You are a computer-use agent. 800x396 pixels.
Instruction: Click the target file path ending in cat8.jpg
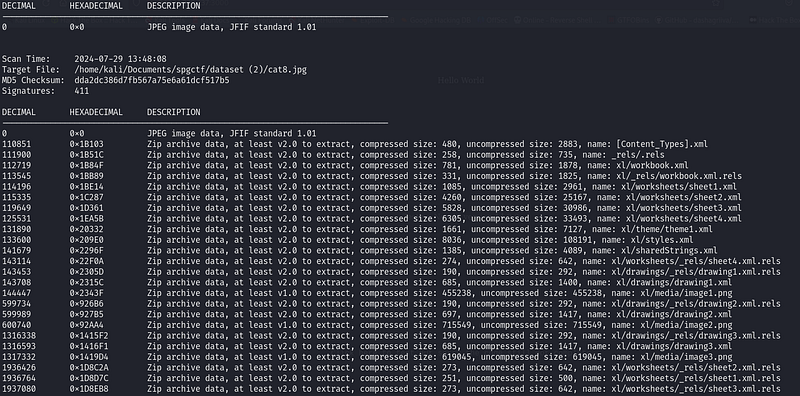point(191,70)
